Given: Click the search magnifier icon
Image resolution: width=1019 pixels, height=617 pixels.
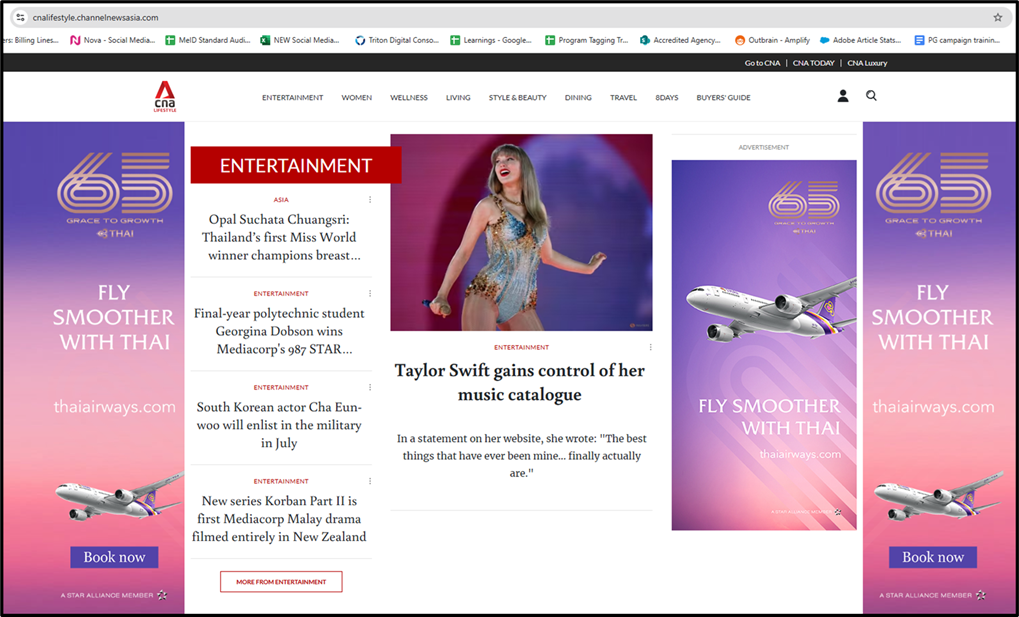Looking at the screenshot, I should (x=871, y=96).
